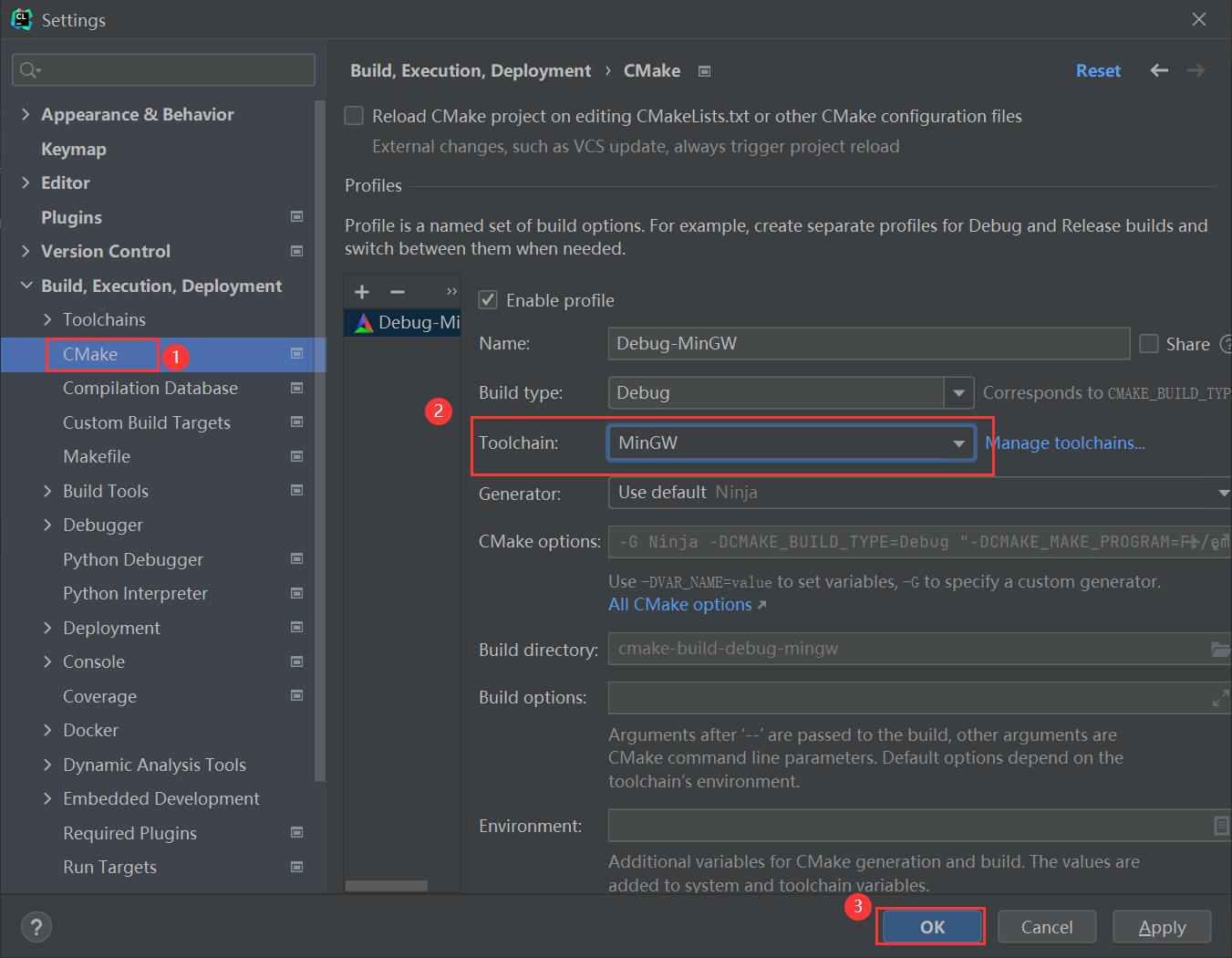Click the profile Name field
The height and width of the screenshot is (958, 1232).
(869, 344)
